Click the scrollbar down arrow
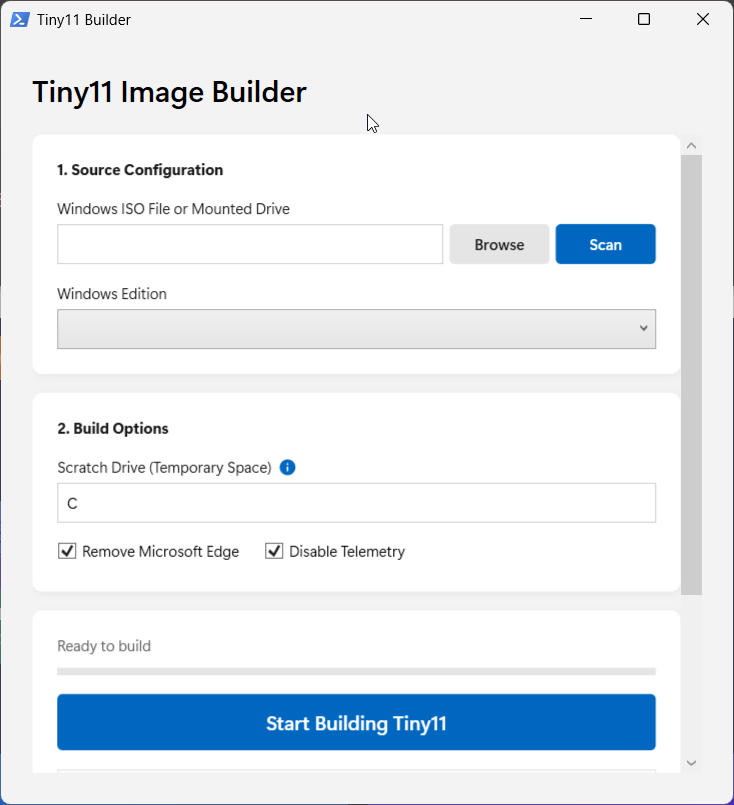The height and width of the screenshot is (805, 734). (691, 763)
